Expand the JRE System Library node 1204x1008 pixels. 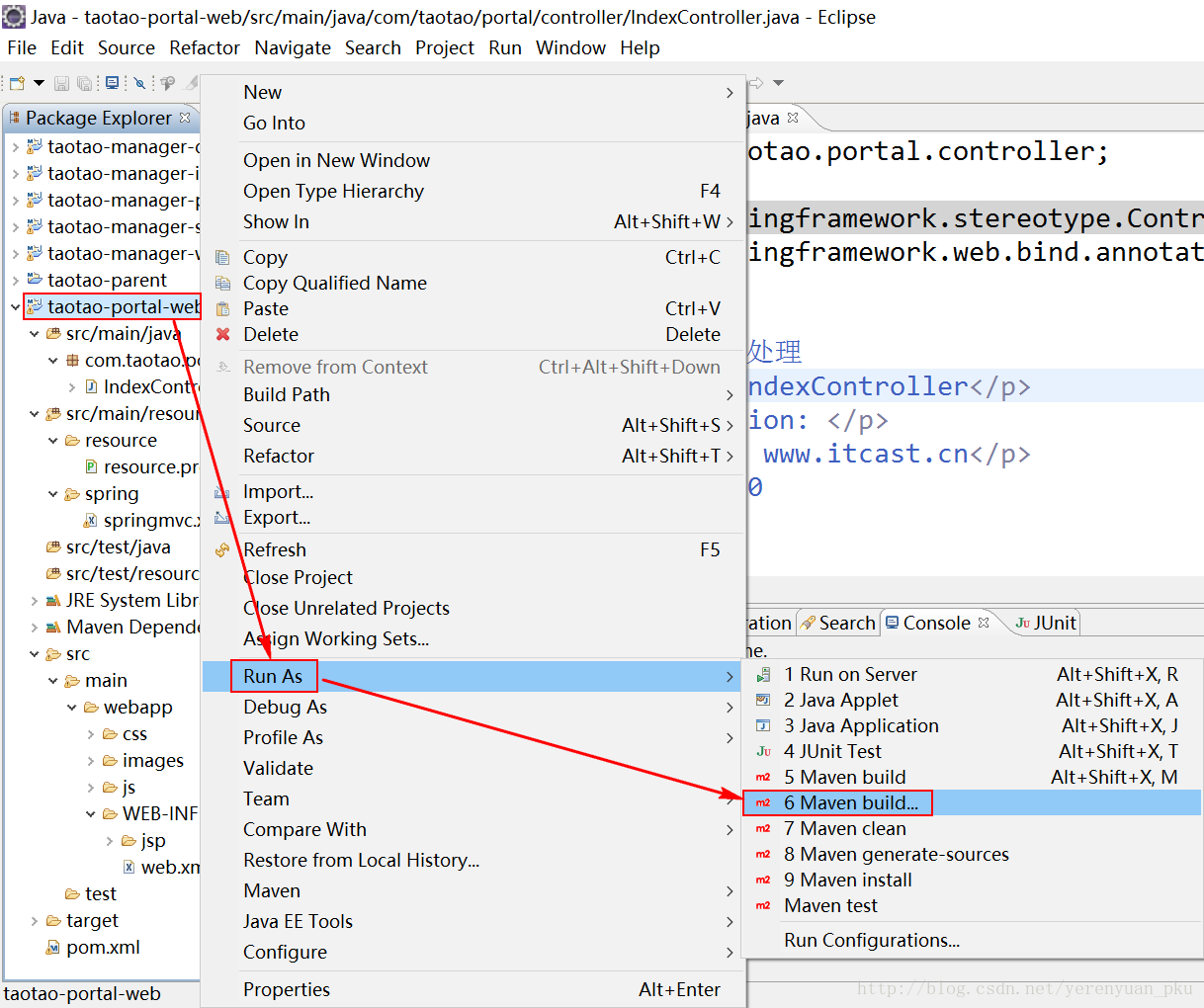[34, 601]
